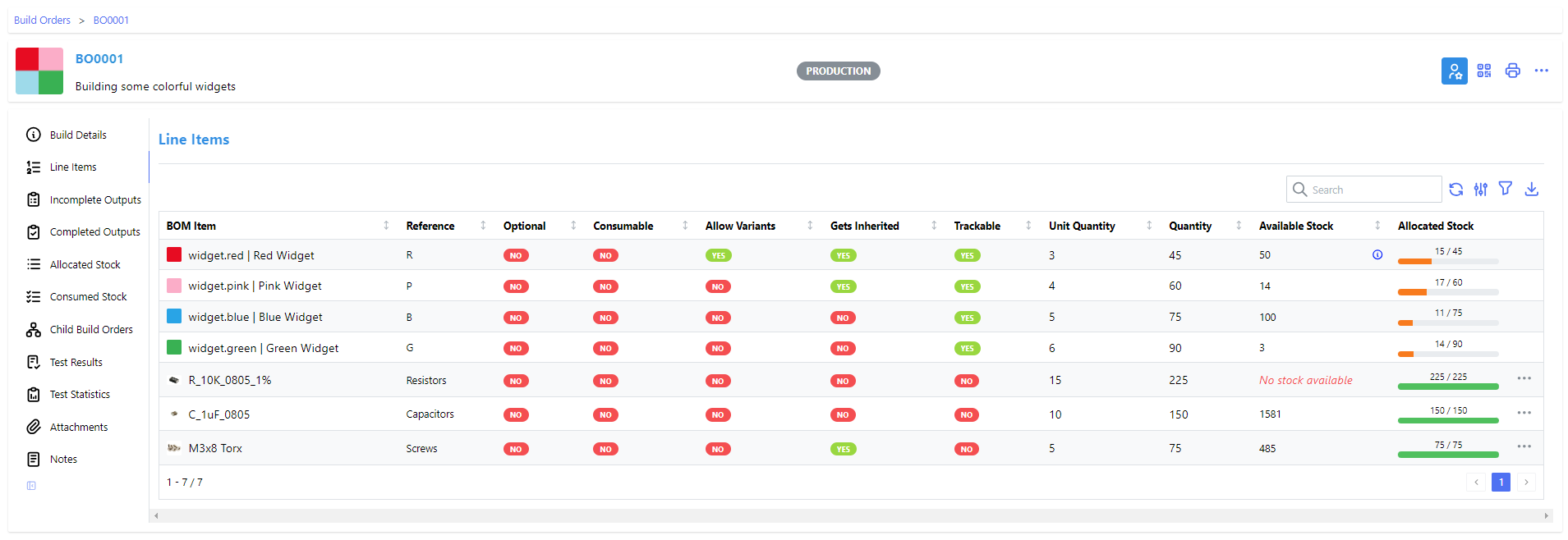This screenshot has height=540, width=1568.
Task: Click info icon in Red Widget row
Action: 1377,255
